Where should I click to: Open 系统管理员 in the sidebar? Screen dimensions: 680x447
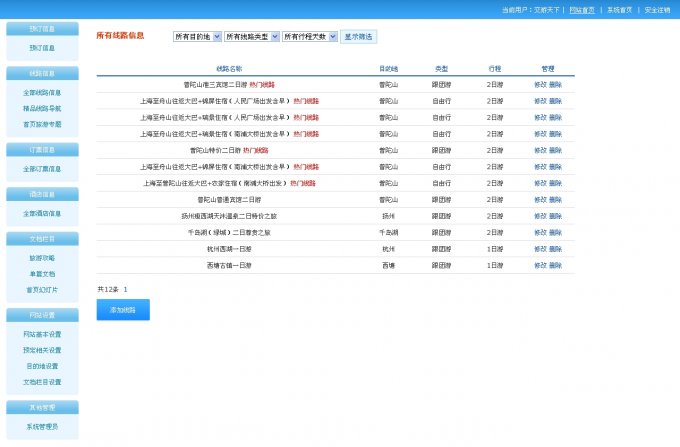coord(42,427)
